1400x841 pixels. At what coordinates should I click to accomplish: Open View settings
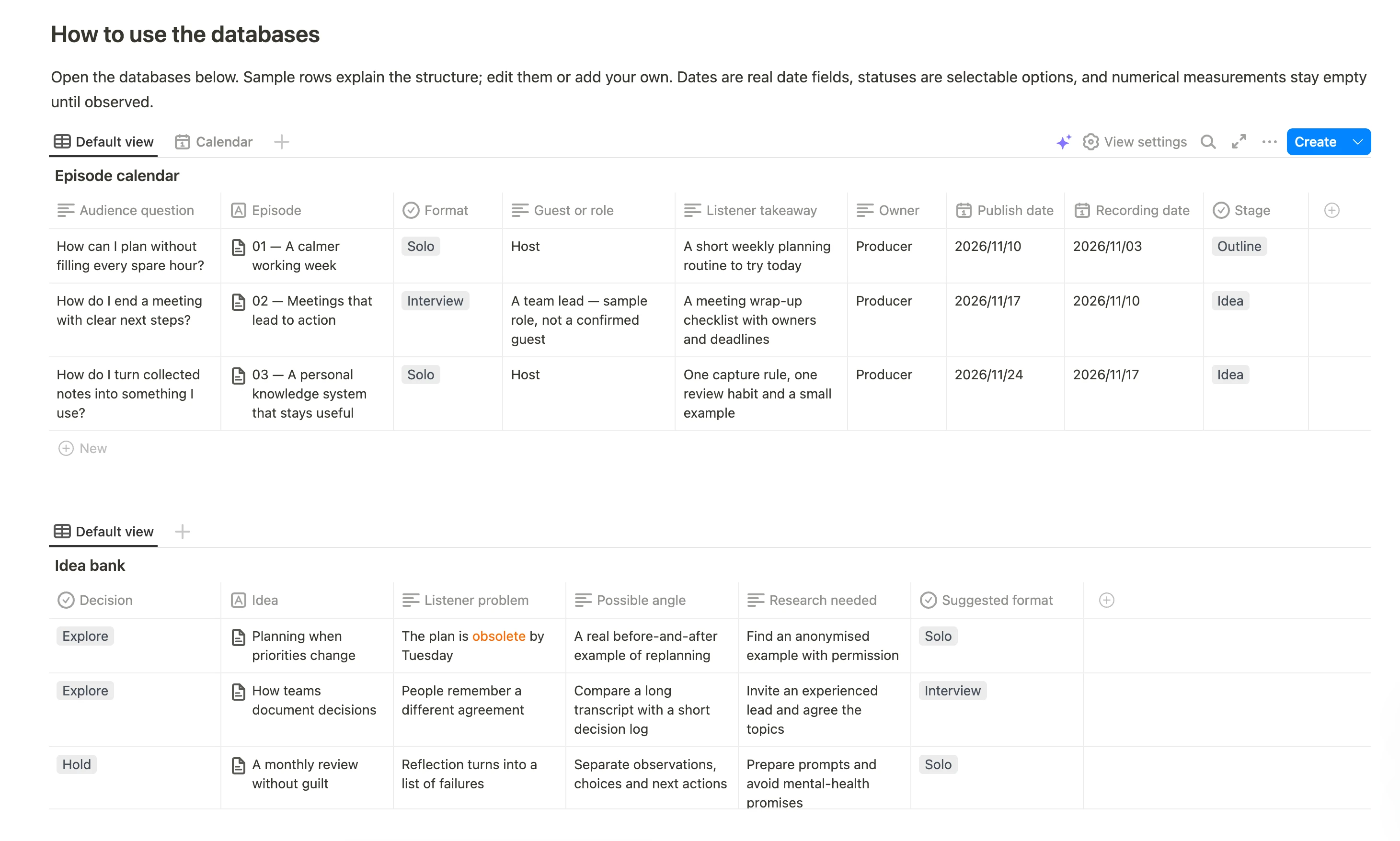1134,142
